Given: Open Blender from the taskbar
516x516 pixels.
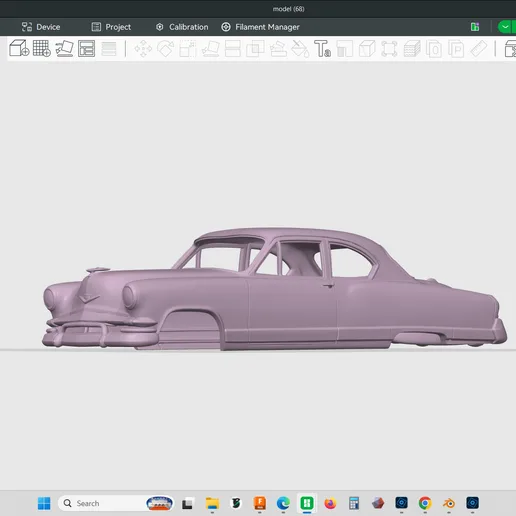Looking at the screenshot, I should [449, 503].
